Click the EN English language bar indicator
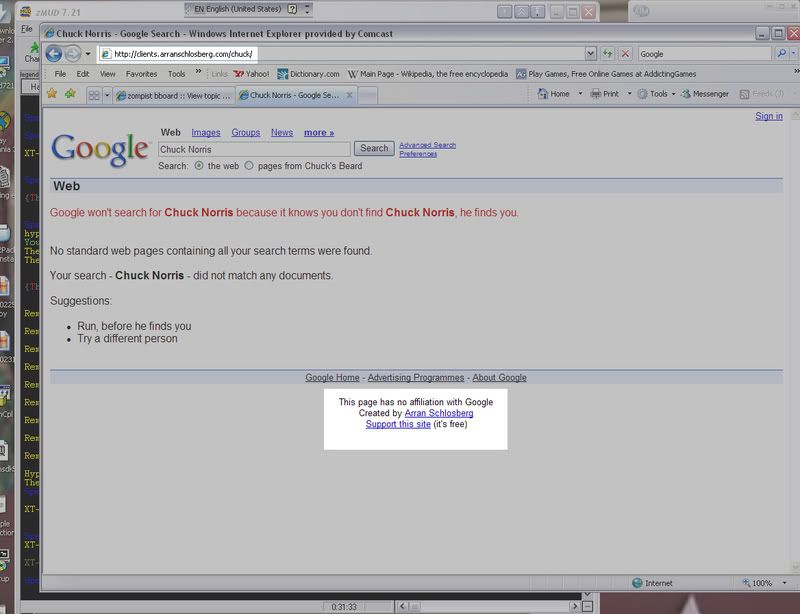 point(237,9)
